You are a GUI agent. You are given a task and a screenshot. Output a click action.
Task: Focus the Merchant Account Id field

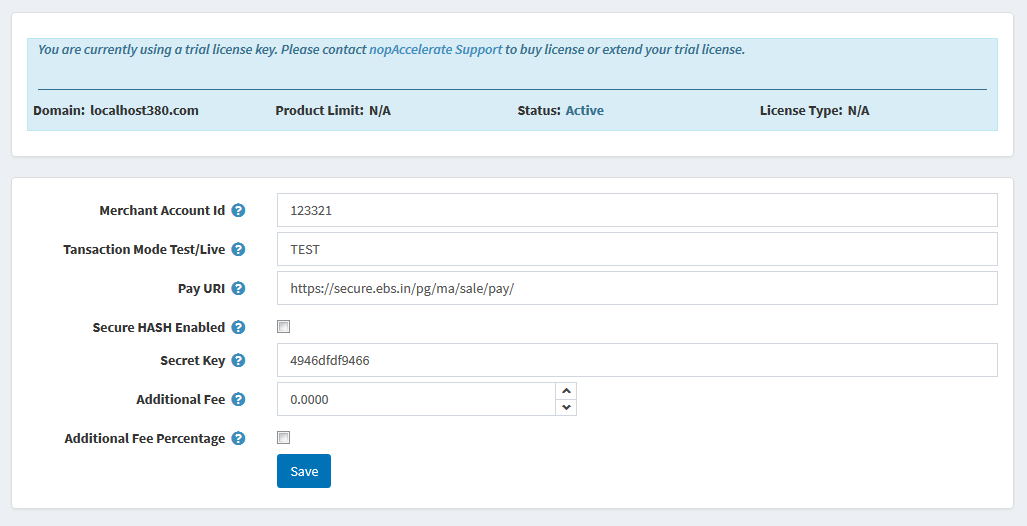point(637,210)
